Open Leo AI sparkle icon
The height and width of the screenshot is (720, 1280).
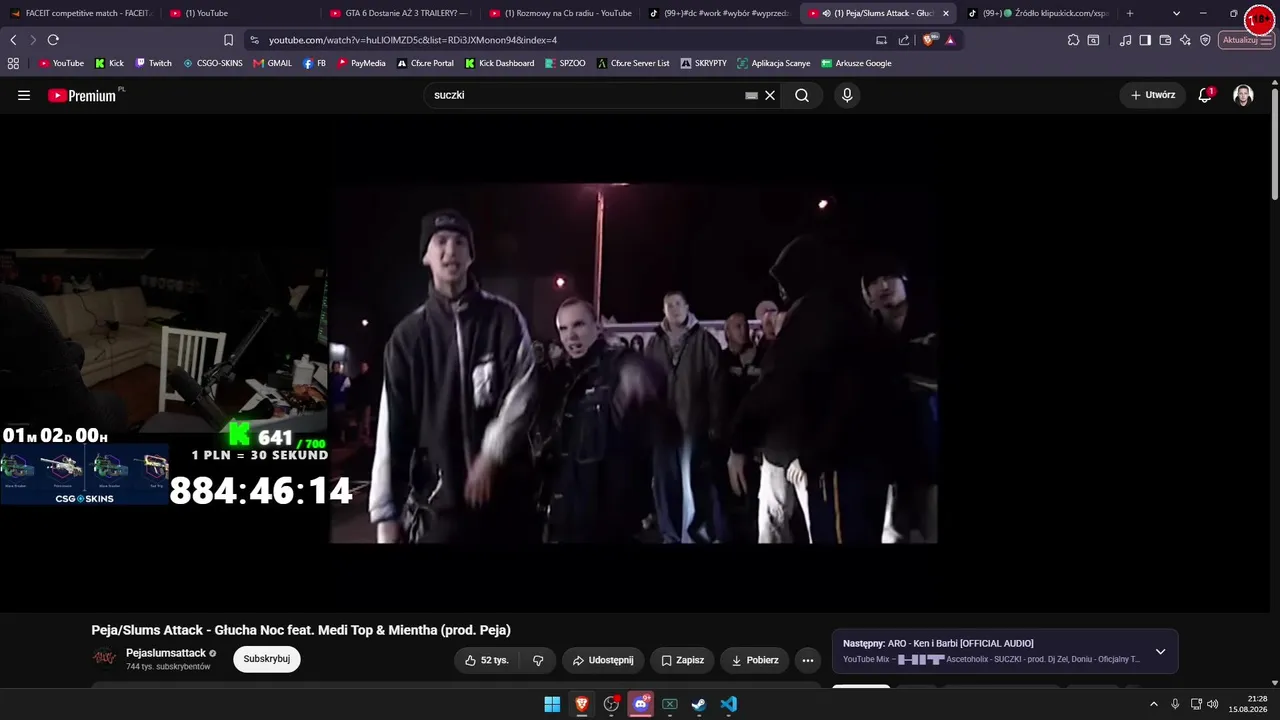1185,40
